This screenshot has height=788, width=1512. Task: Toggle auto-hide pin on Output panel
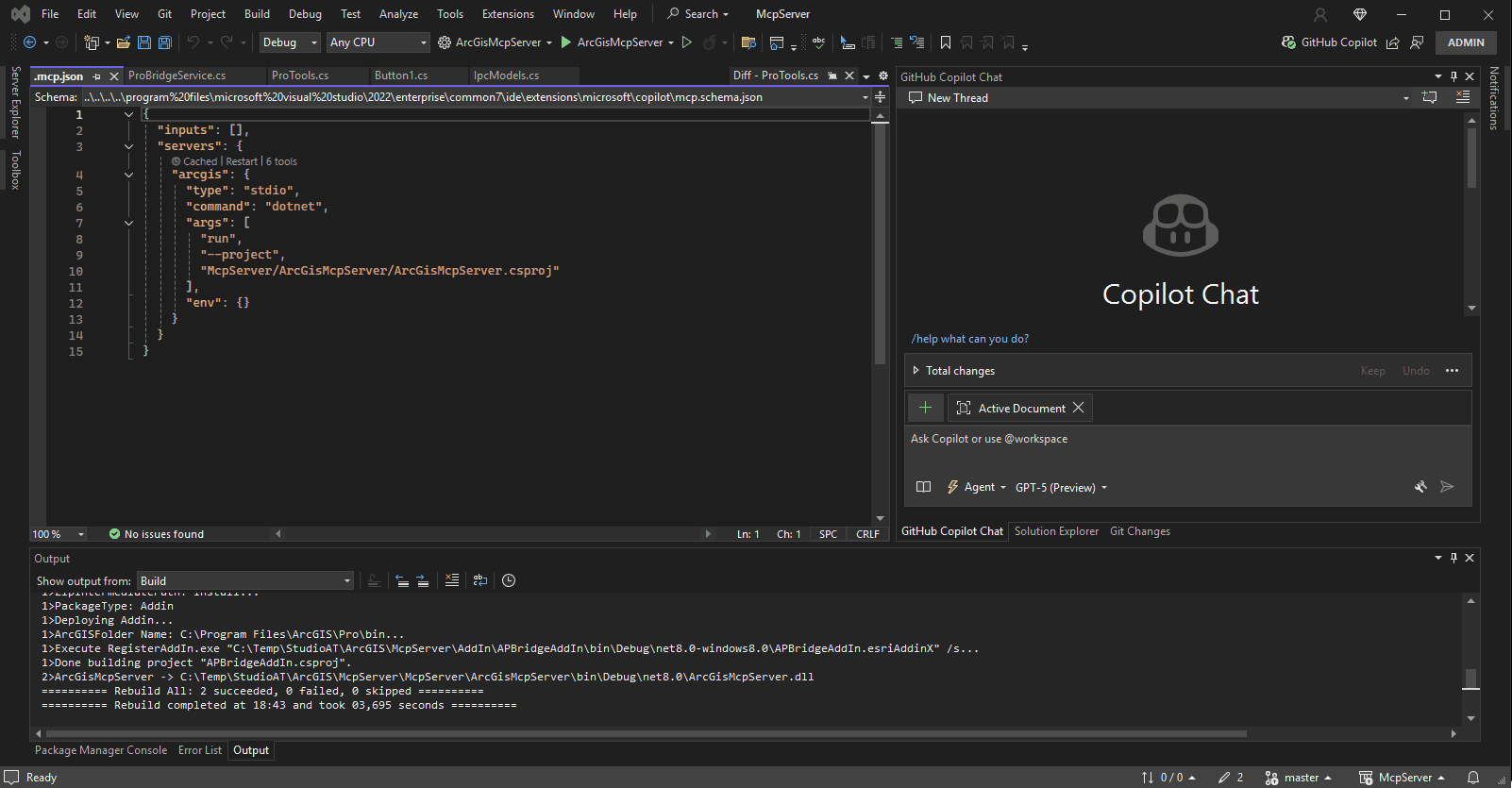(1453, 558)
